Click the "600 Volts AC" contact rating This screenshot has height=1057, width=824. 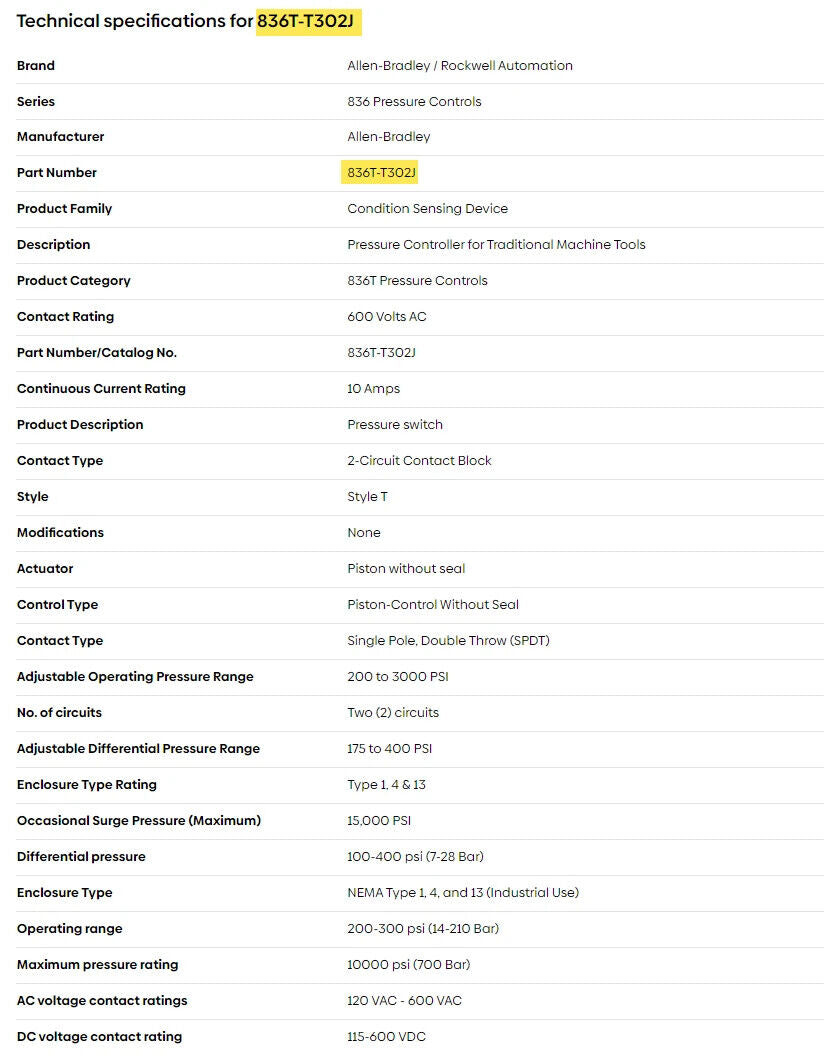387,317
